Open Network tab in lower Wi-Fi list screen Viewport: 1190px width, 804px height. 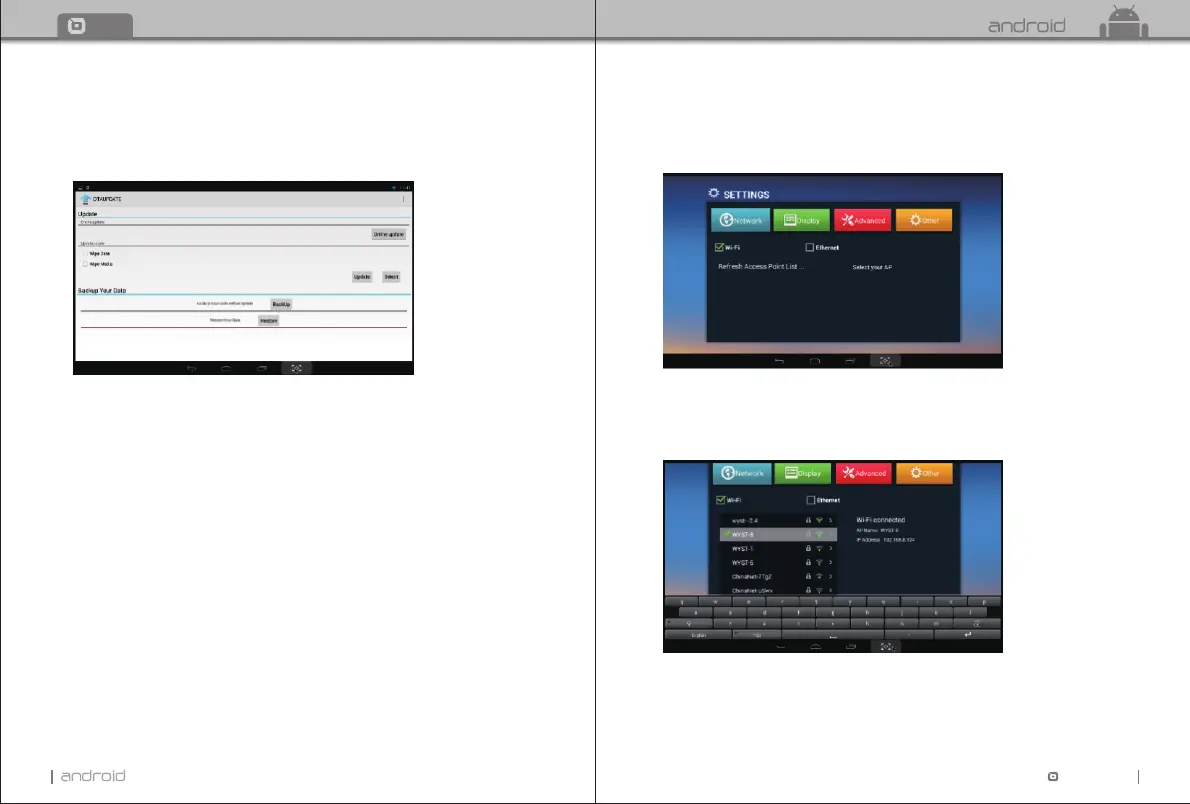(x=742, y=473)
